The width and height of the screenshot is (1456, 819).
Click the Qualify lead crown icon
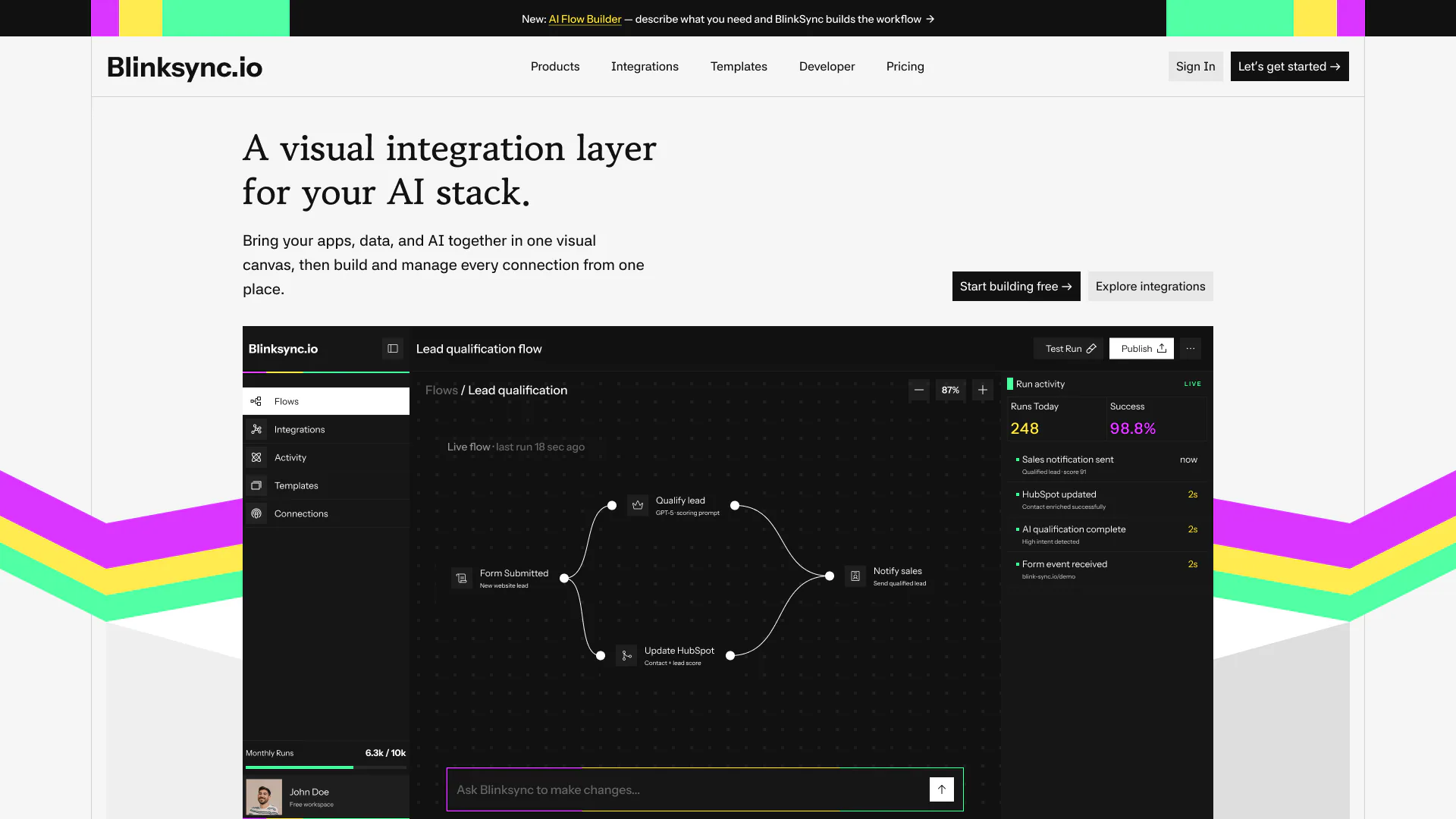tap(638, 505)
